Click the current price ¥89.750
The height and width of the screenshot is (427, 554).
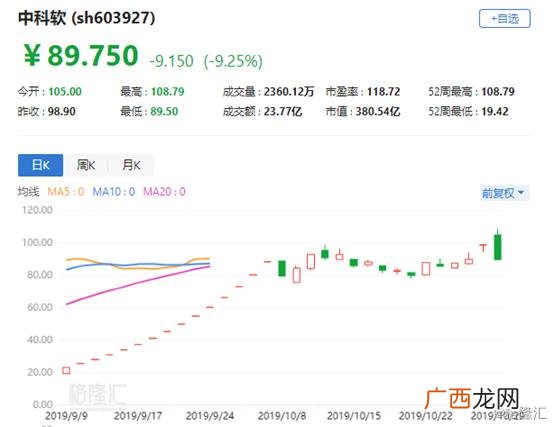(81, 56)
